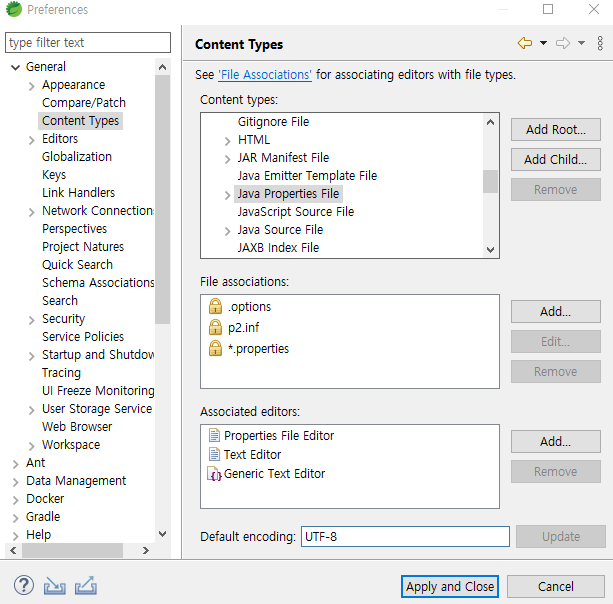The image size is (613, 604).
Task: Select Quick Search in the tree
Action: coord(77,265)
